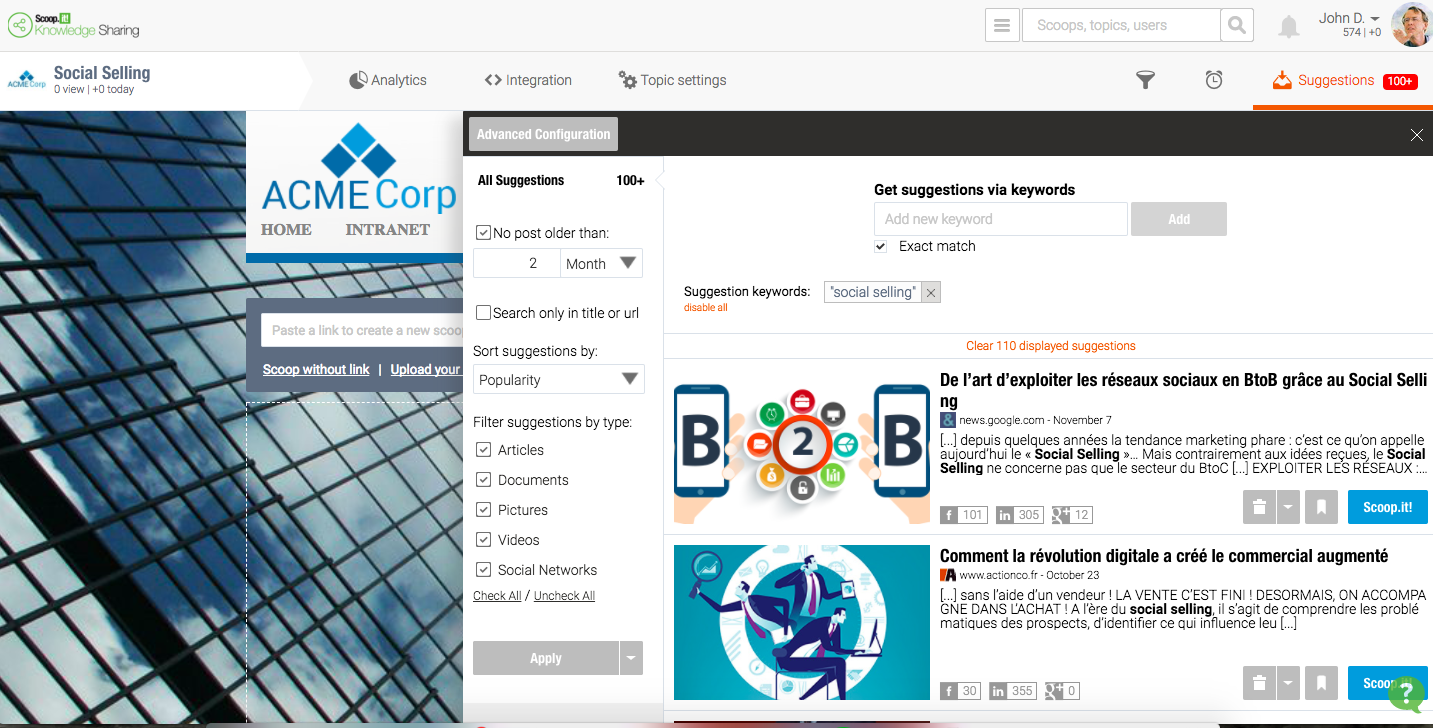Viewport: 1433px width, 728px height.
Task: Open the Popularity sort dropdown
Action: point(559,379)
